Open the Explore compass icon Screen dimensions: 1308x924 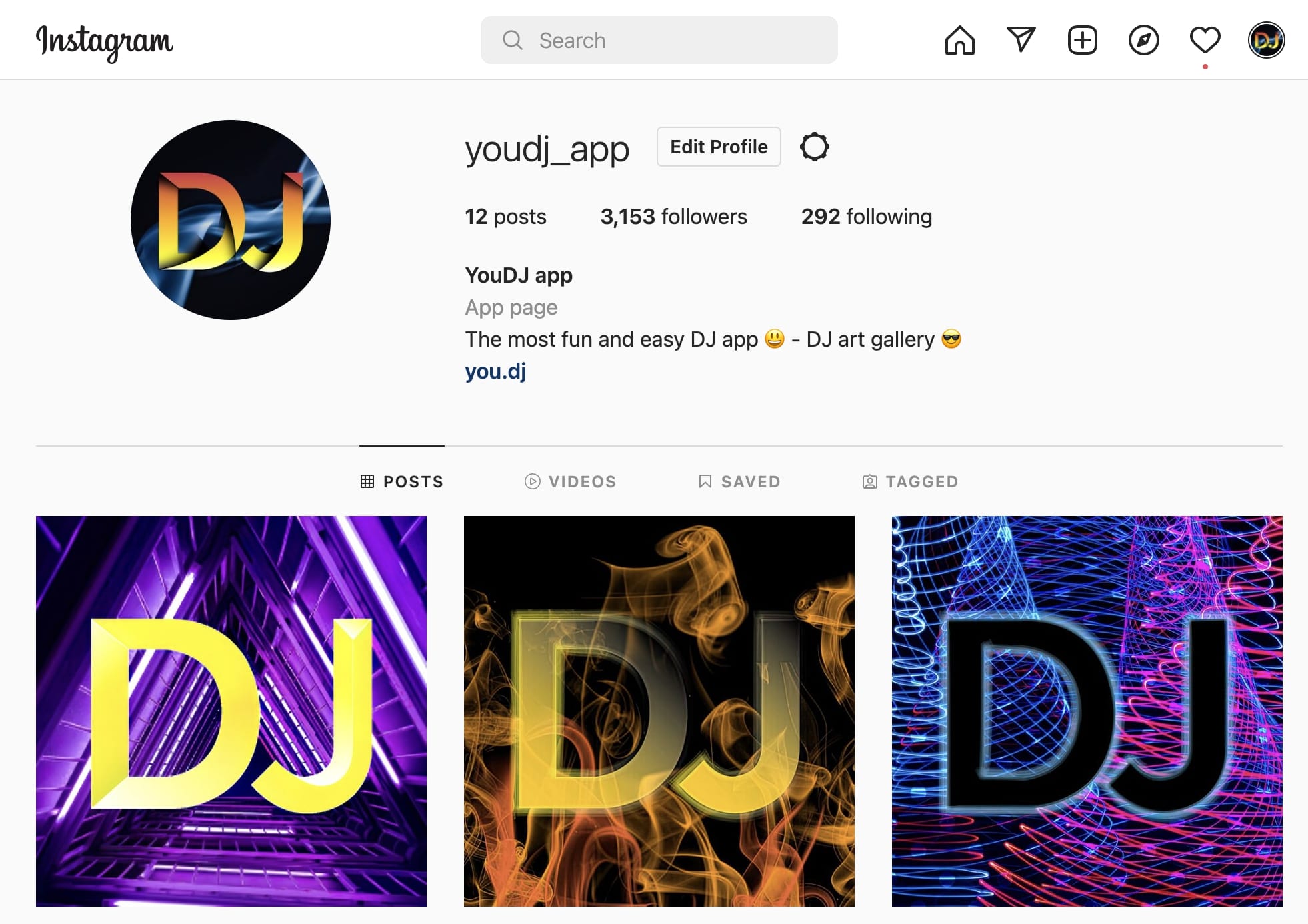click(1143, 40)
